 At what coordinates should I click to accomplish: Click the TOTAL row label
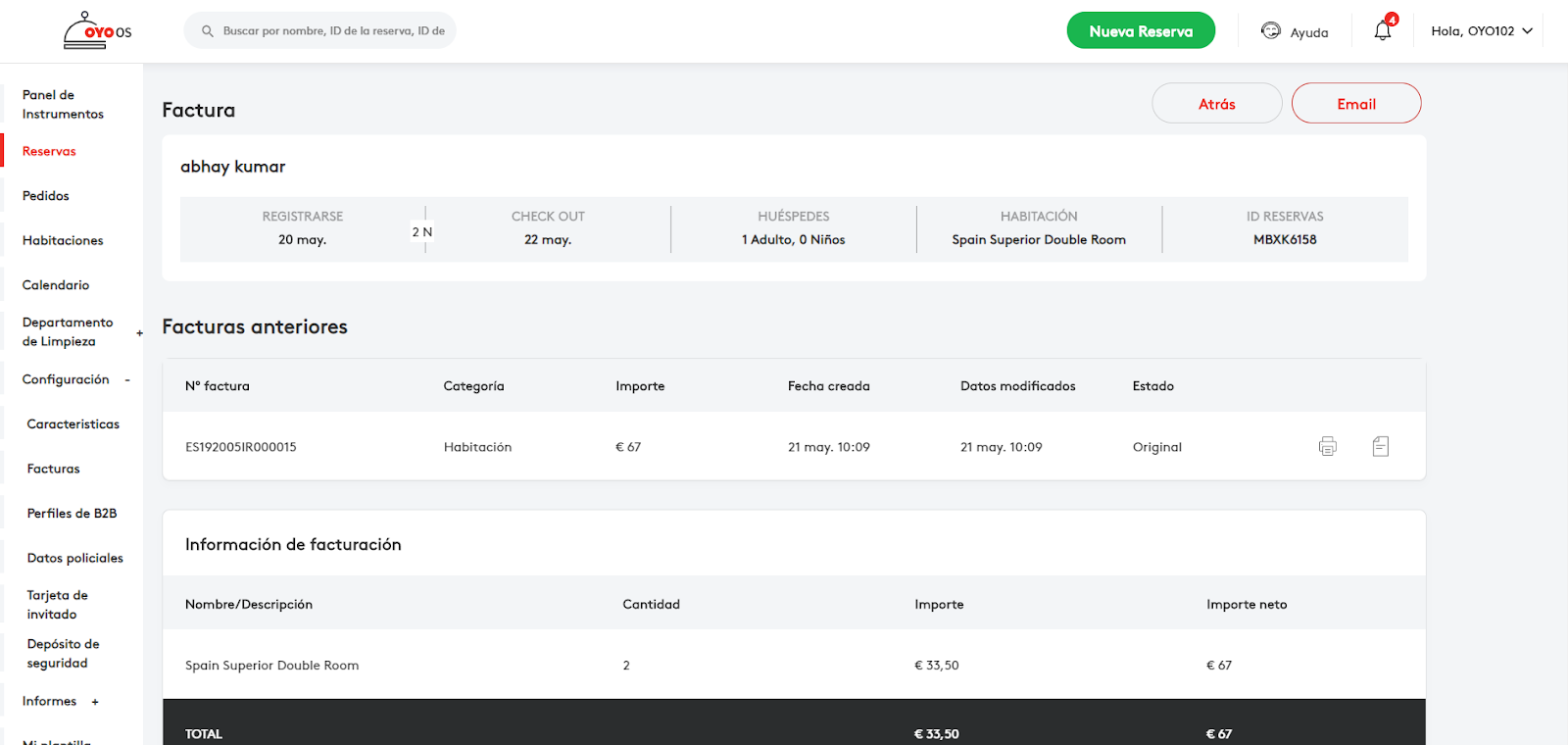(204, 734)
